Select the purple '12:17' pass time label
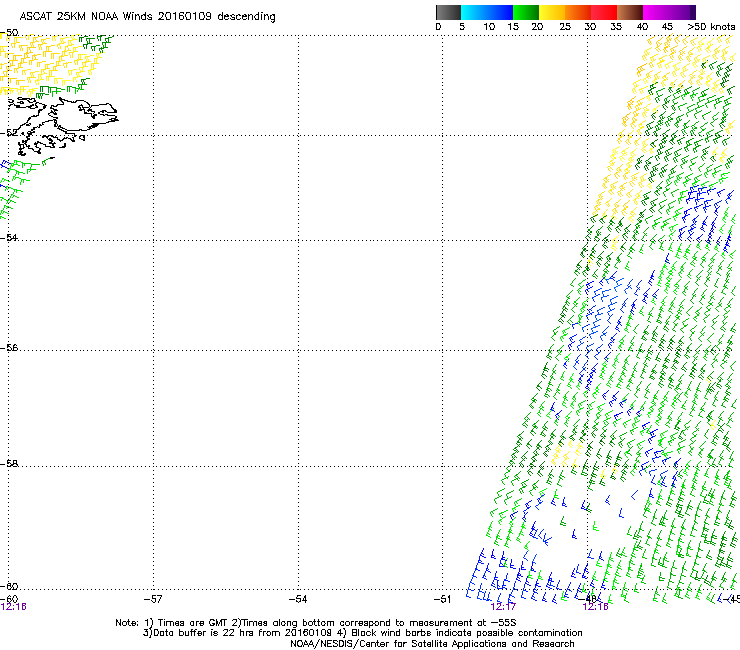Screen dimensions: 740x650 [x=503, y=607]
